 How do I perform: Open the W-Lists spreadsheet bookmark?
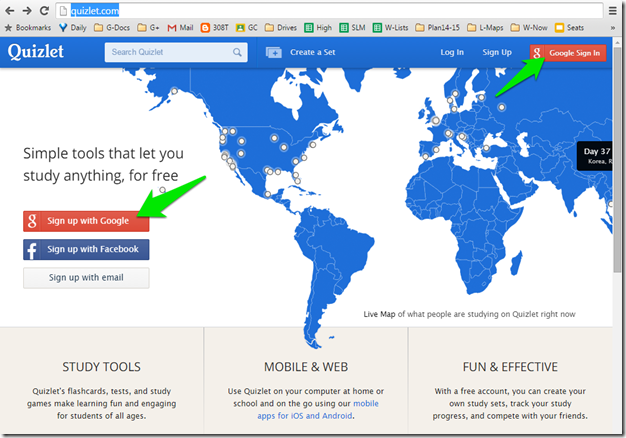point(390,28)
